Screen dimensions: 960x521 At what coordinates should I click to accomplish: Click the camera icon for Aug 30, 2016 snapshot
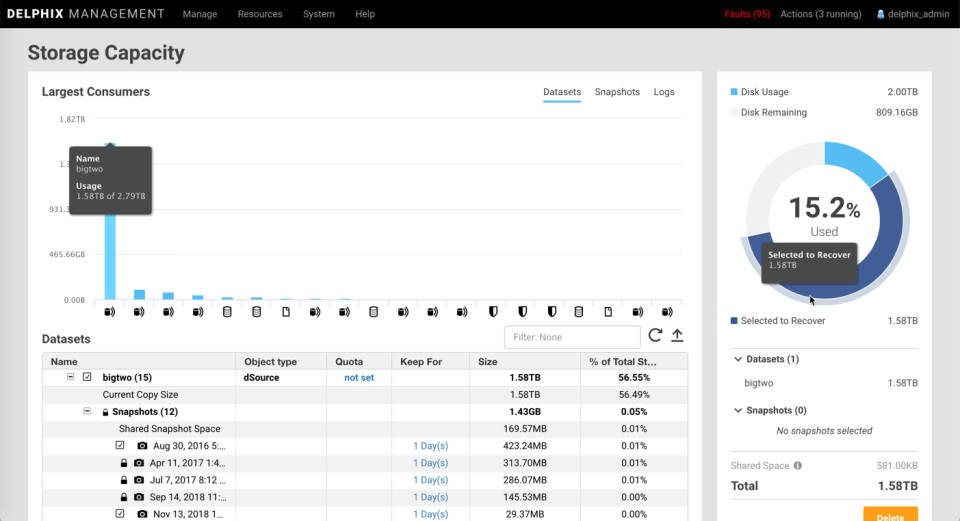pyautogui.click(x=142, y=446)
